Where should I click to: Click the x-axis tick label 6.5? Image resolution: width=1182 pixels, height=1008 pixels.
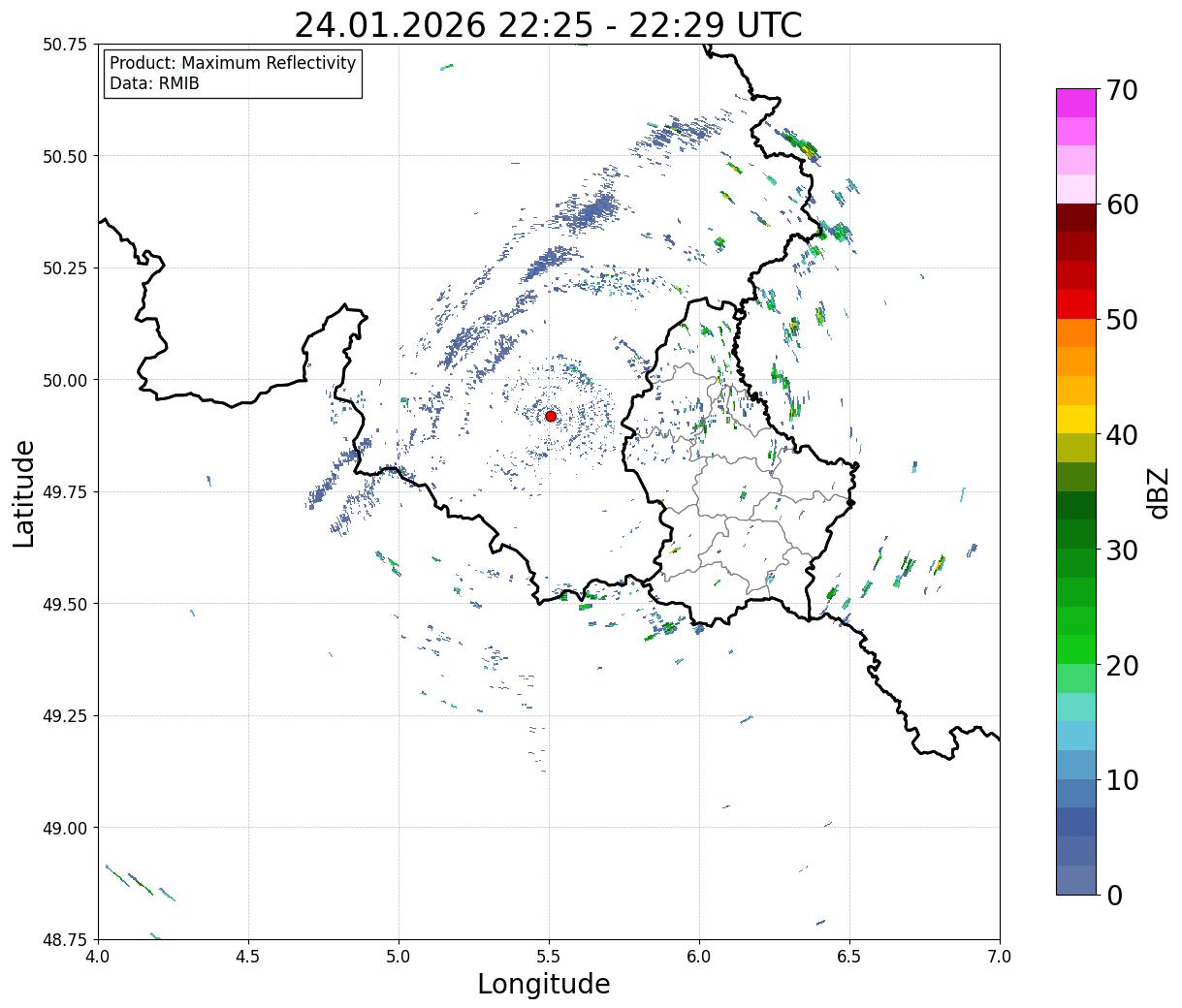tap(849, 956)
